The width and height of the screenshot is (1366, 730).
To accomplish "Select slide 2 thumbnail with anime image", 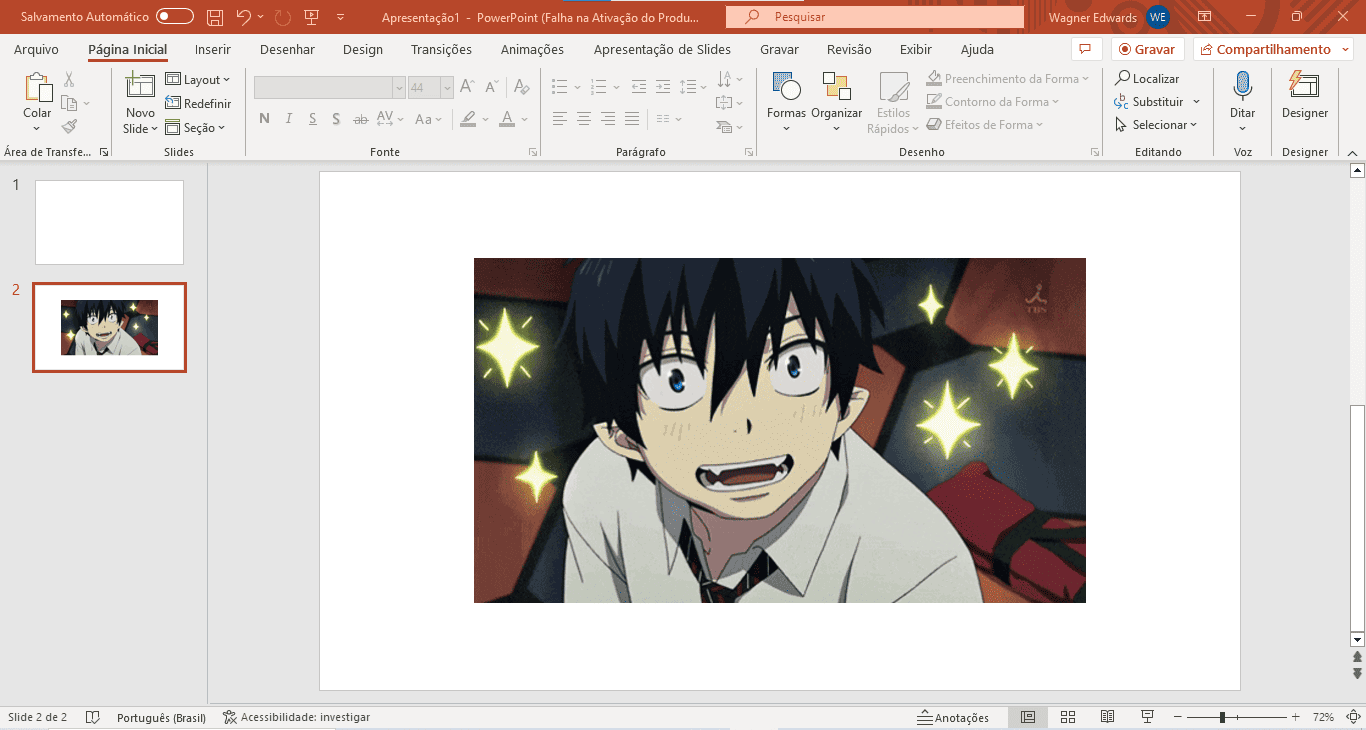I will 109,327.
